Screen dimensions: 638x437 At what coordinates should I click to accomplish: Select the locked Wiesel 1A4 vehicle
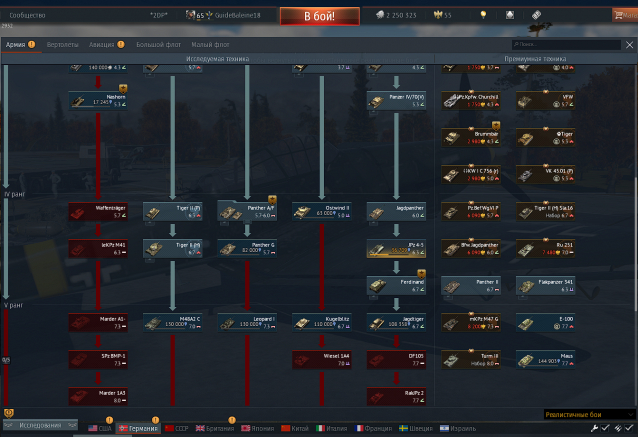click(322, 360)
